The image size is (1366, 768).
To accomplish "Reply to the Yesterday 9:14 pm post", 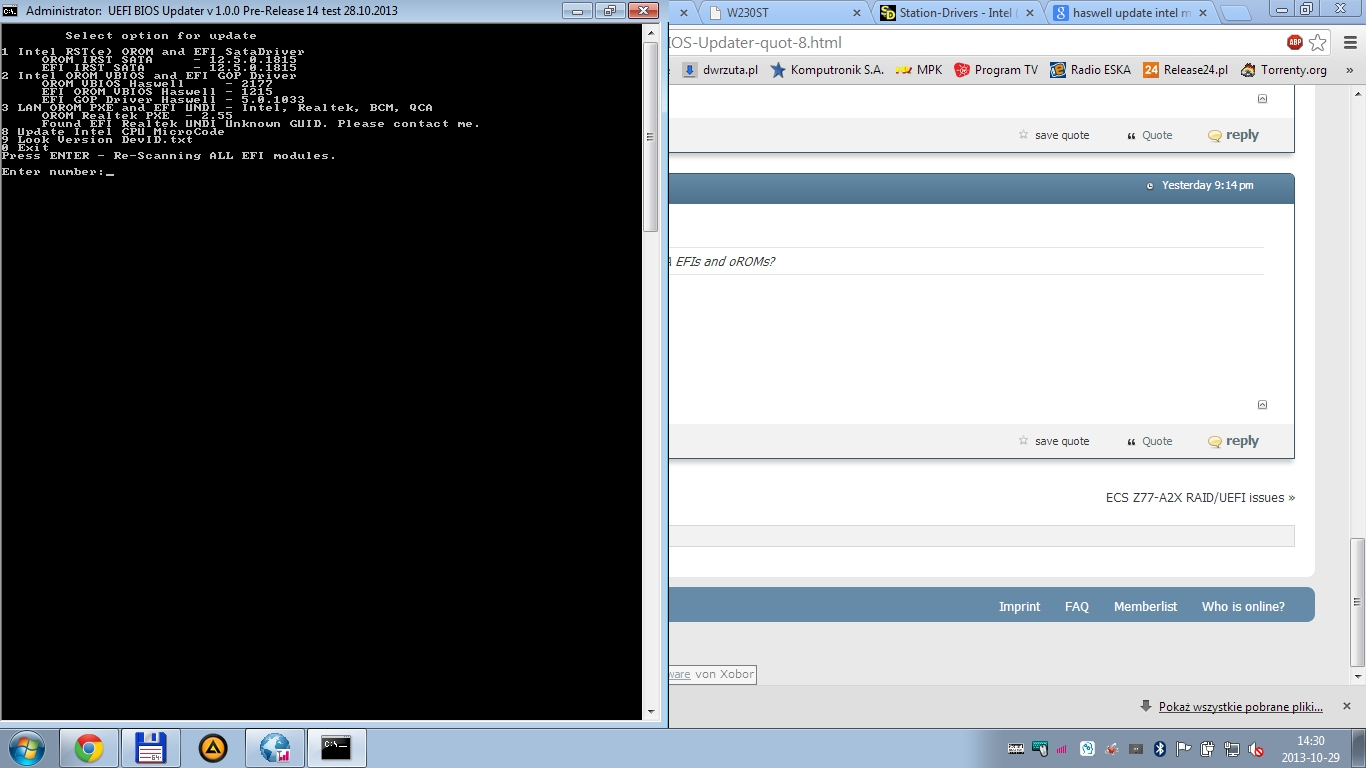I will coord(1233,441).
